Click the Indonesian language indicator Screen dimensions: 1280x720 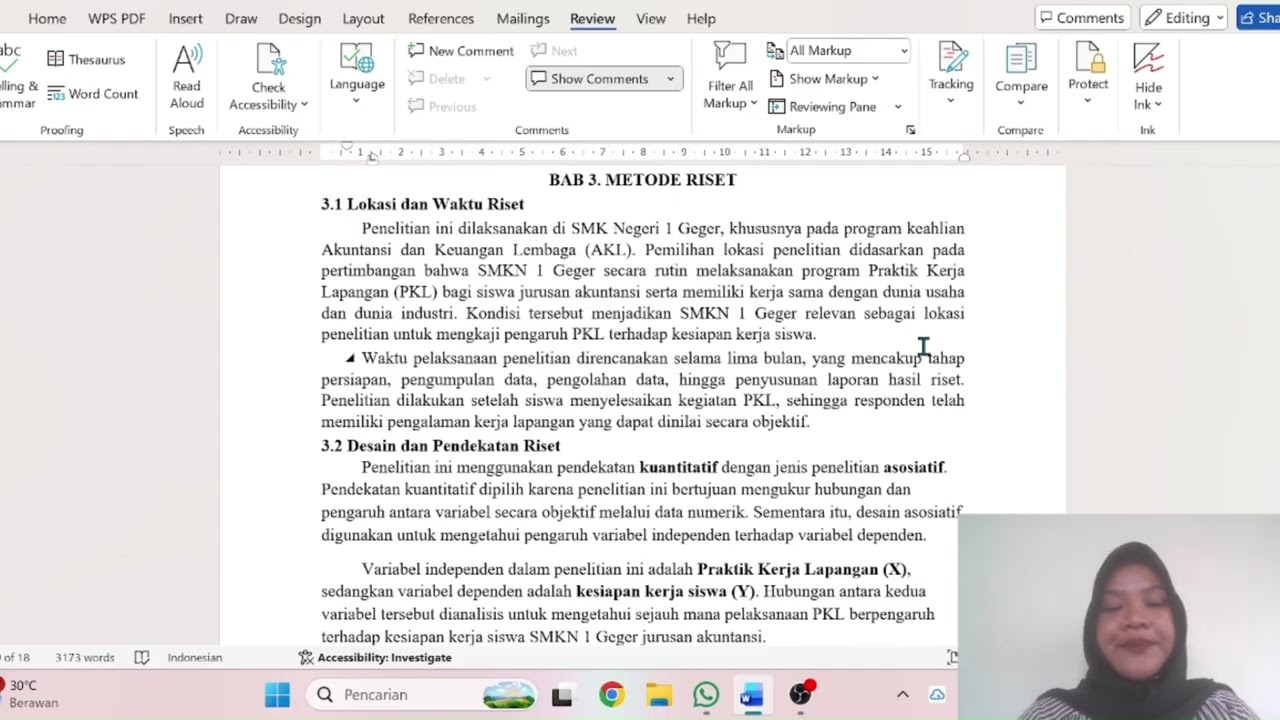point(195,658)
